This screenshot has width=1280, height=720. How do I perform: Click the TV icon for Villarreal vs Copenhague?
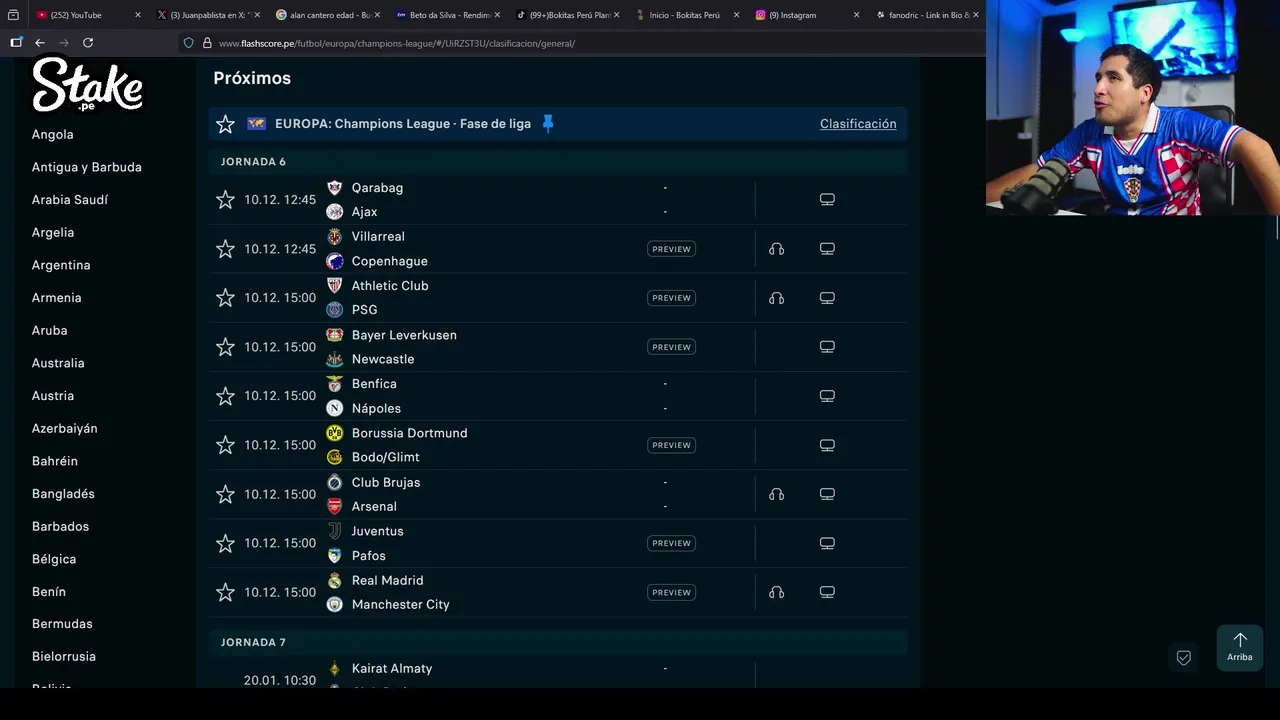tap(827, 249)
